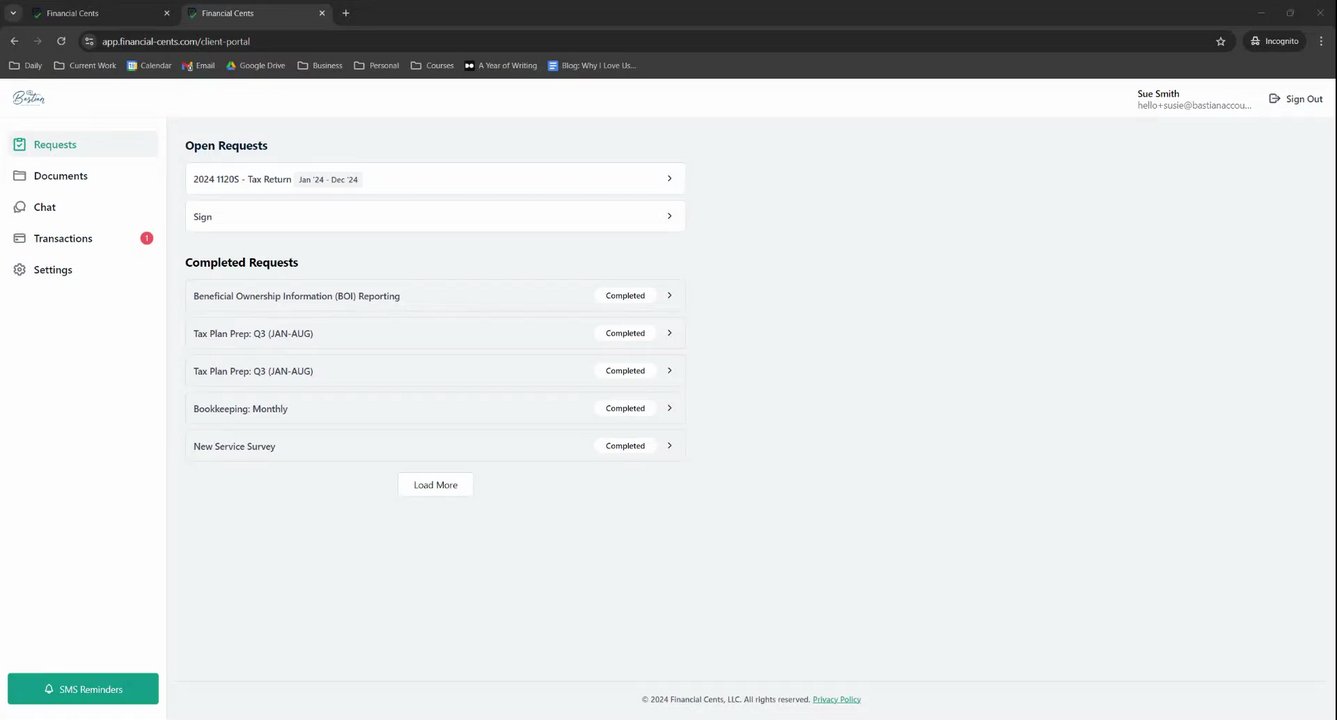The width and height of the screenshot is (1337, 720).
Task: Go to Chat in sidebar
Action: point(83,207)
